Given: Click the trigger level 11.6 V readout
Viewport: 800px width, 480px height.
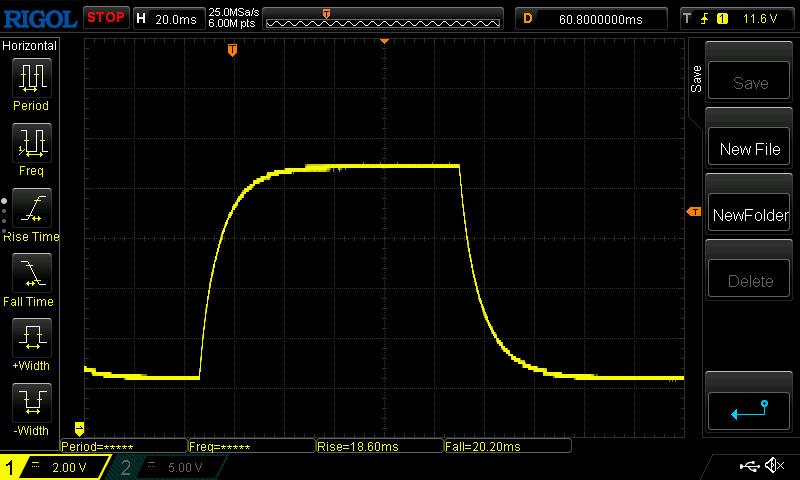Looking at the screenshot, I should (760, 19).
